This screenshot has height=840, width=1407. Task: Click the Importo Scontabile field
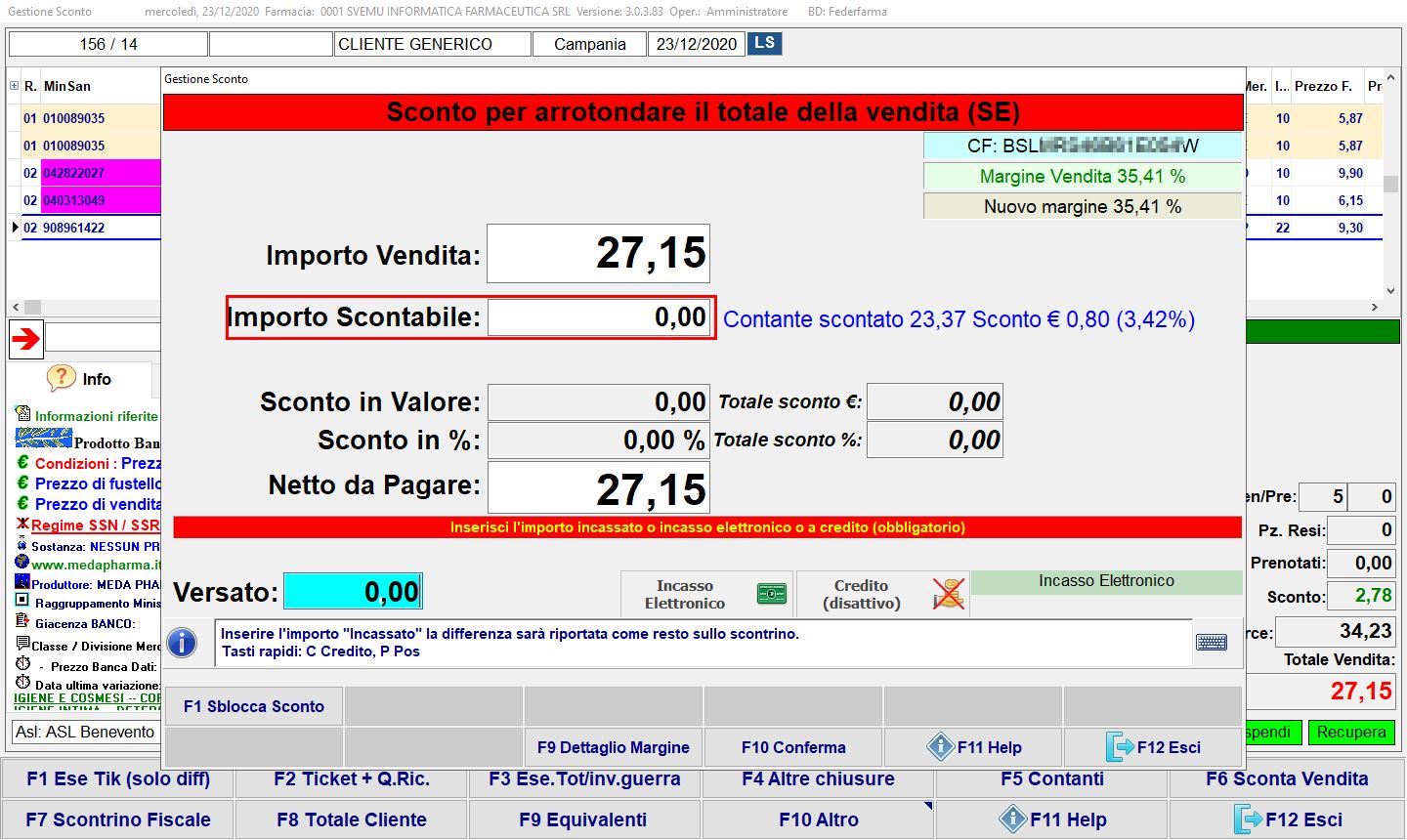(599, 317)
